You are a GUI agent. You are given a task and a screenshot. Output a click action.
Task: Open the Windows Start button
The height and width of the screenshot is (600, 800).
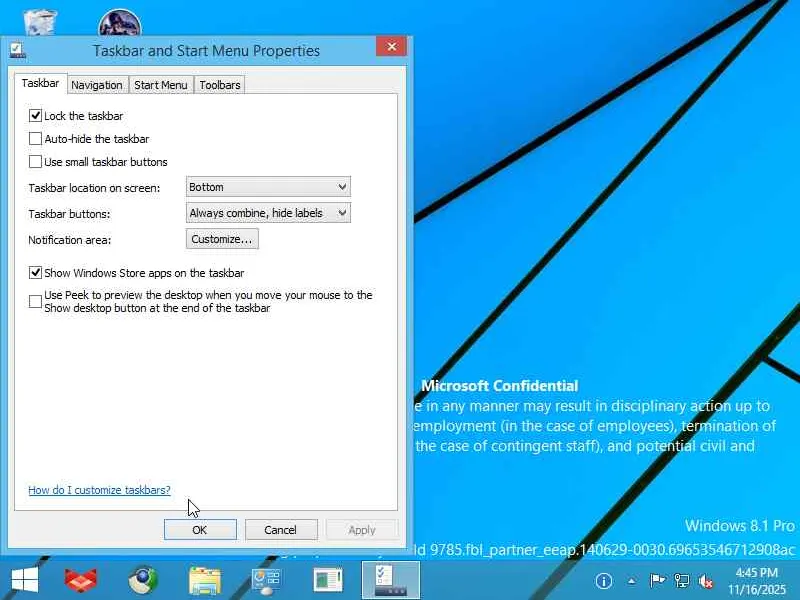(x=24, y=580)
